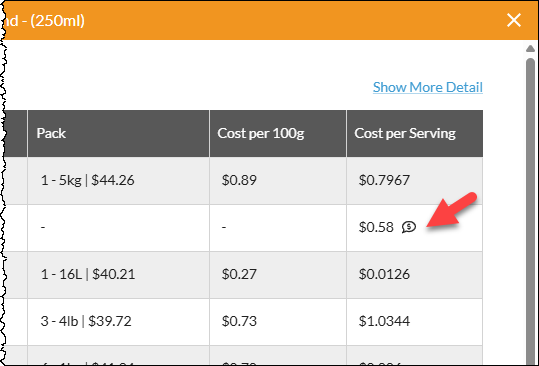Close the orange dialog with the X
The height and width of the screenshot is (366, 539).
(x=514, y=20)
